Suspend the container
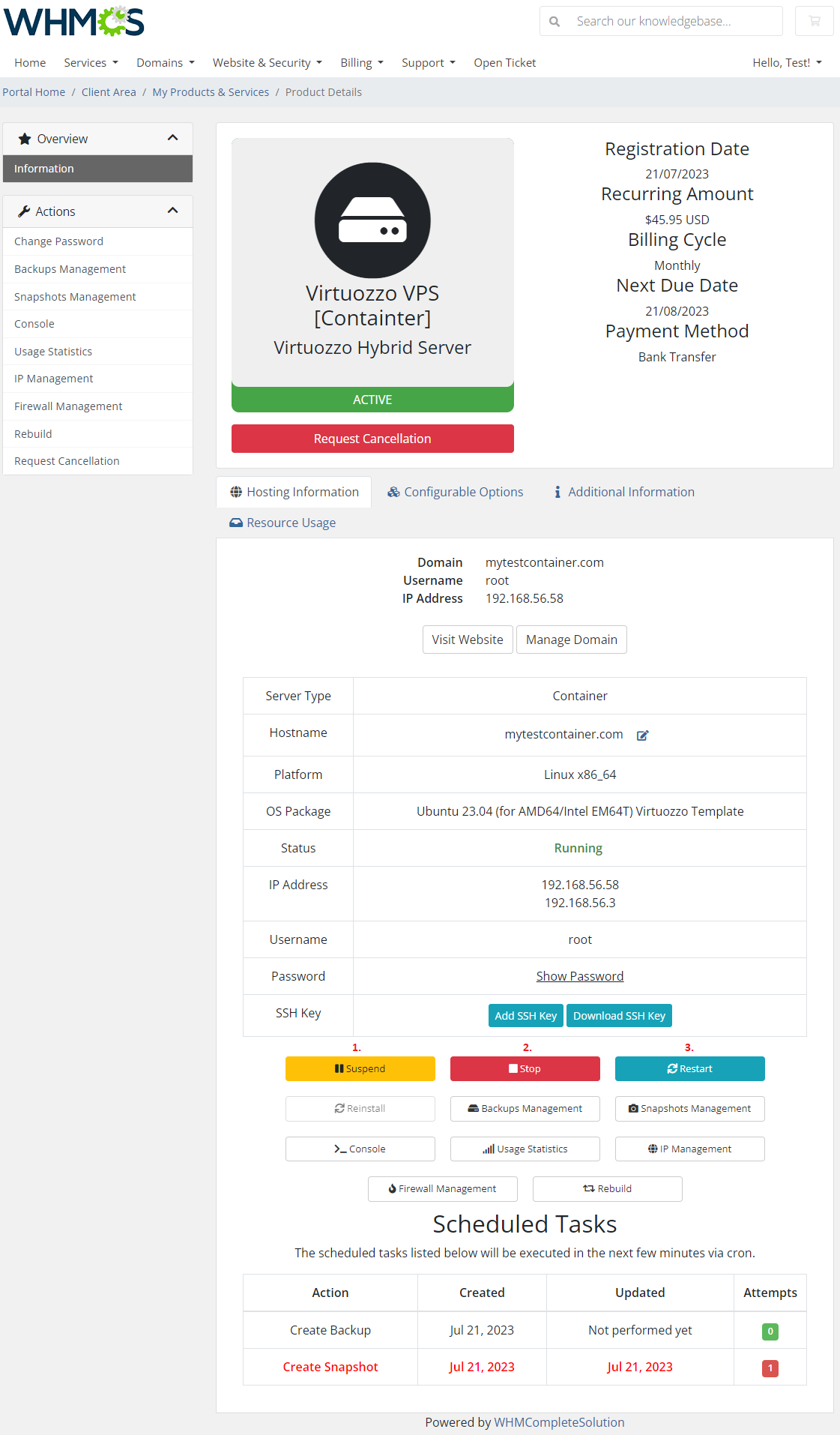Screen dimensions: 840x1435 point(360,1068)
